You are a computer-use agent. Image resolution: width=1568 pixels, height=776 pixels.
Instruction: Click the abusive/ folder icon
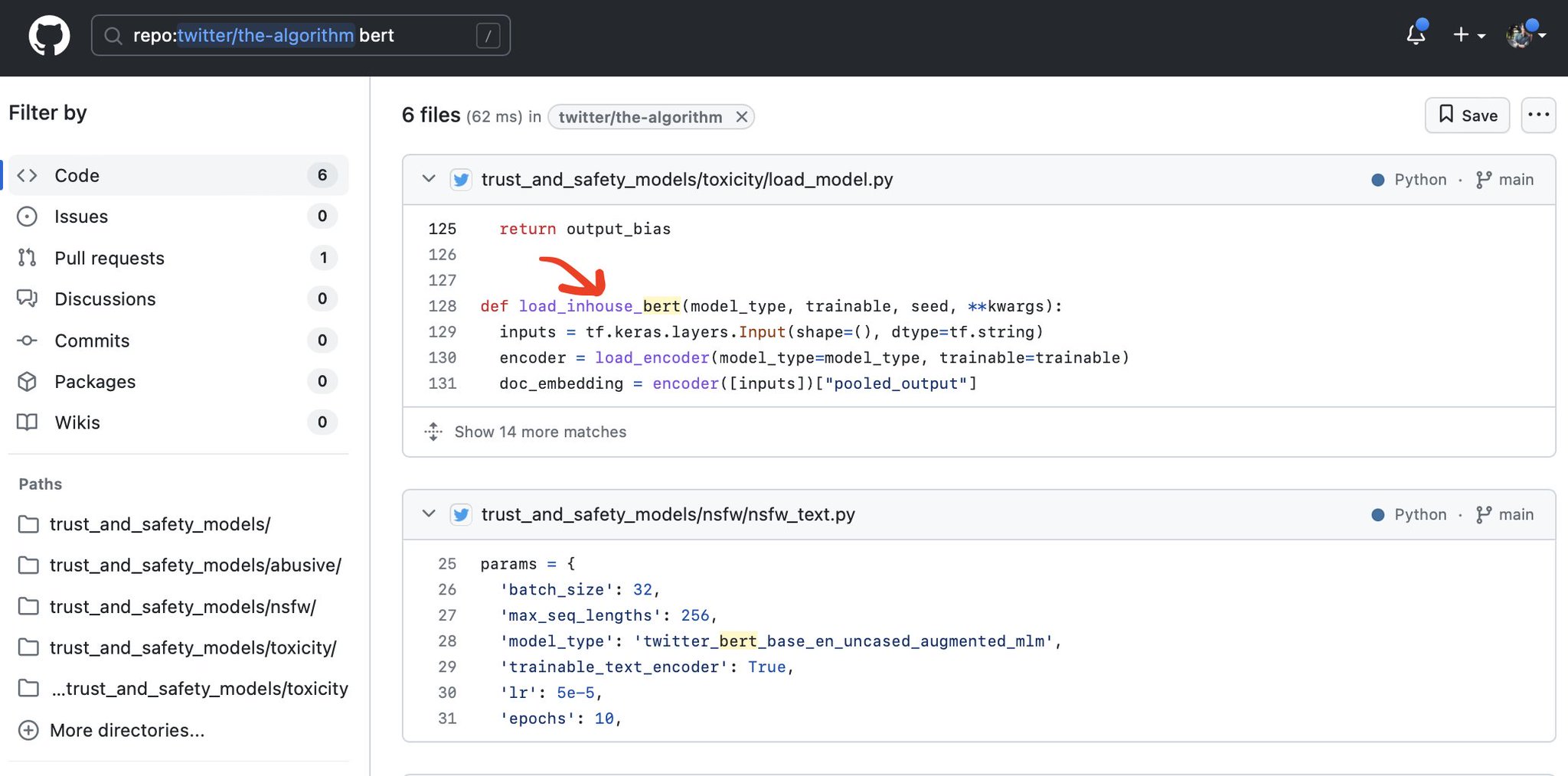tap(28, 566)
